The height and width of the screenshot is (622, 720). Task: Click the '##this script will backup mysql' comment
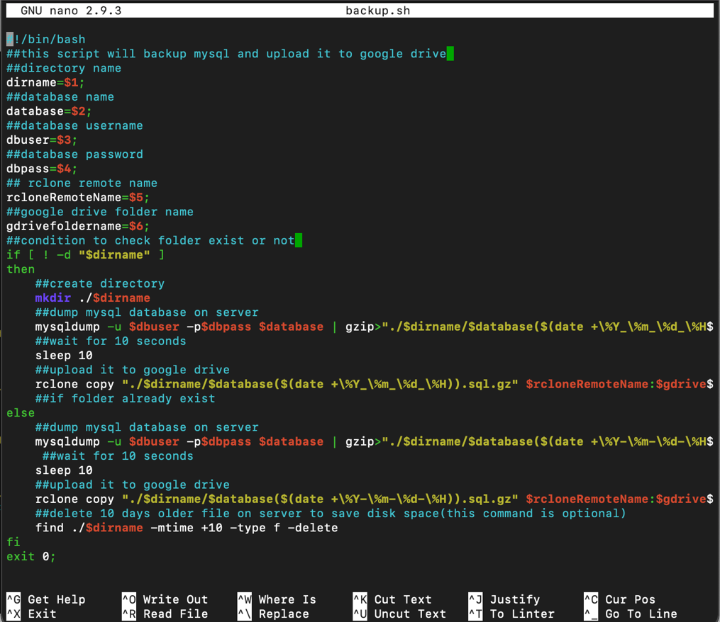coord(226,54)
